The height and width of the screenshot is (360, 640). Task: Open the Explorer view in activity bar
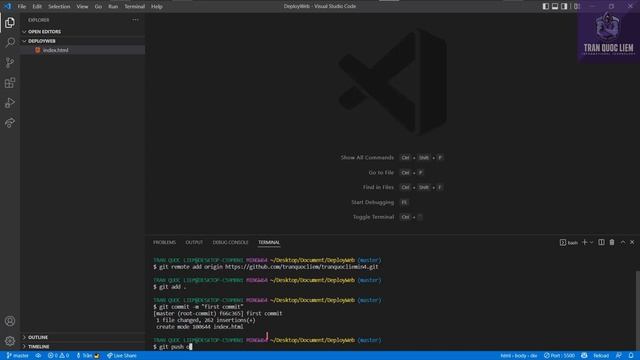(x=10, y=23)
